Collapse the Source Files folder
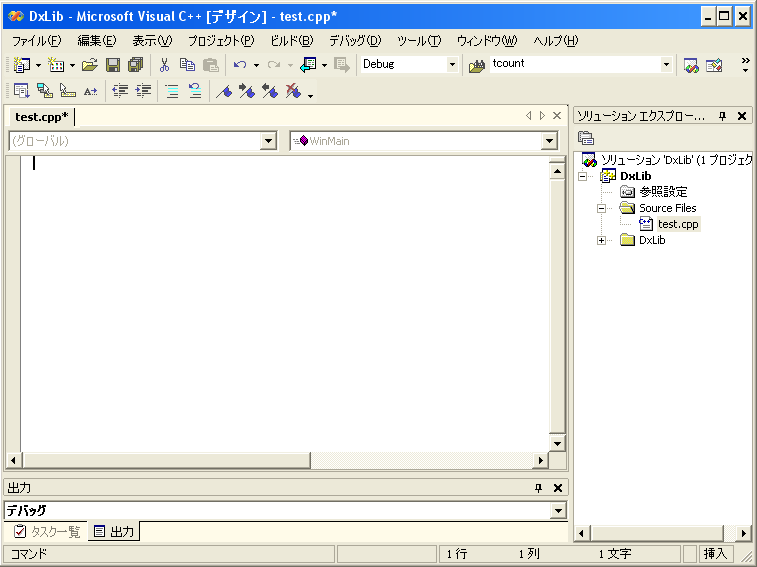Screen dimensions: 757x567 [x=602, y=209]
